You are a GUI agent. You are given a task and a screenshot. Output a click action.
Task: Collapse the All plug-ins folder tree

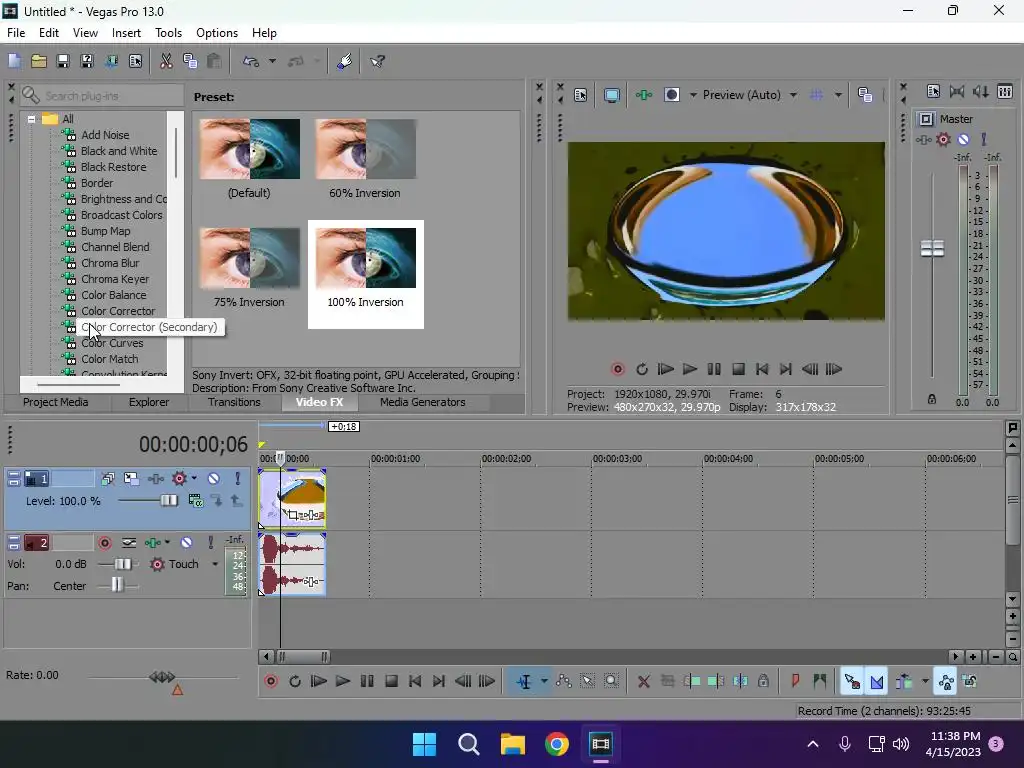pos(31,119)
